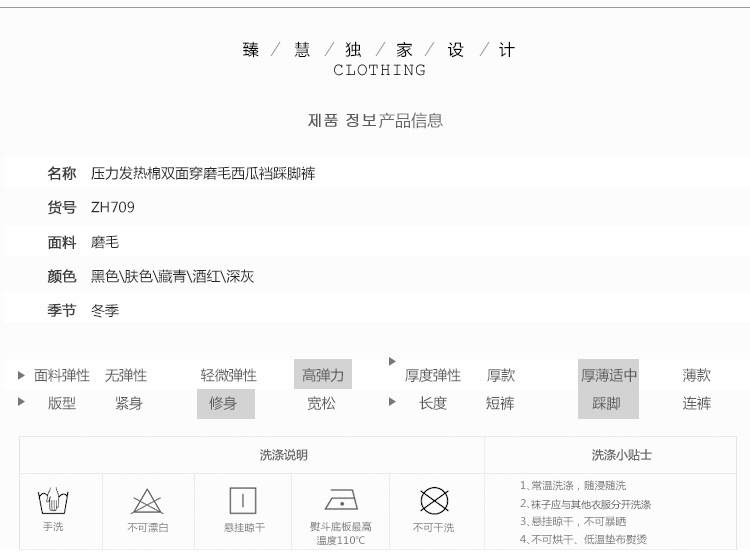Click the do-not-dry-clean crossed circle icon

[x=434, y=501]
